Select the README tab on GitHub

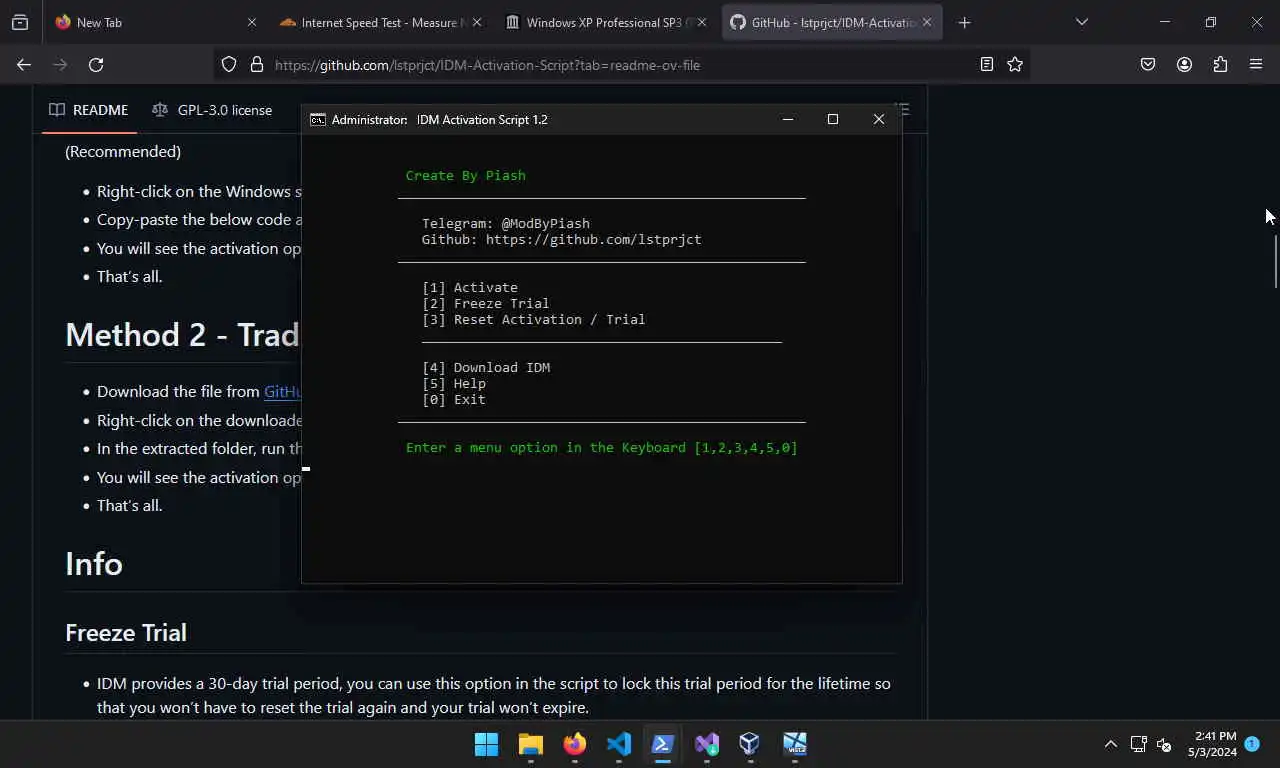point(89,110)
